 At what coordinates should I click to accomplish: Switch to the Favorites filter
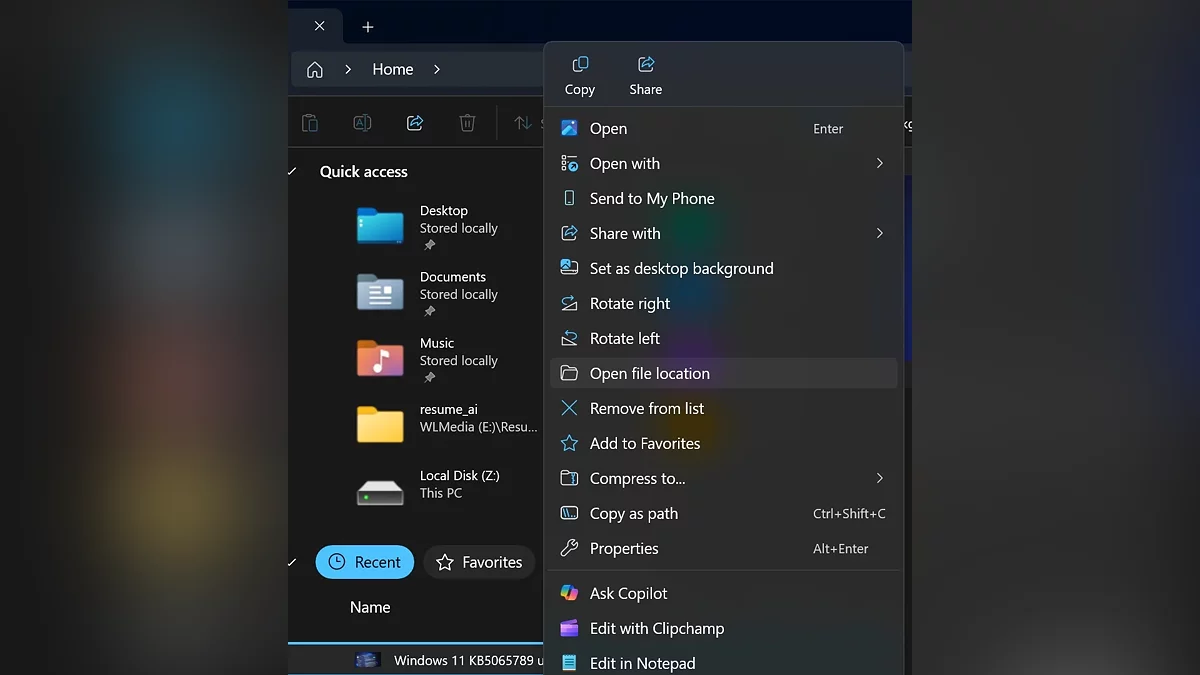[x=479, y=562]
